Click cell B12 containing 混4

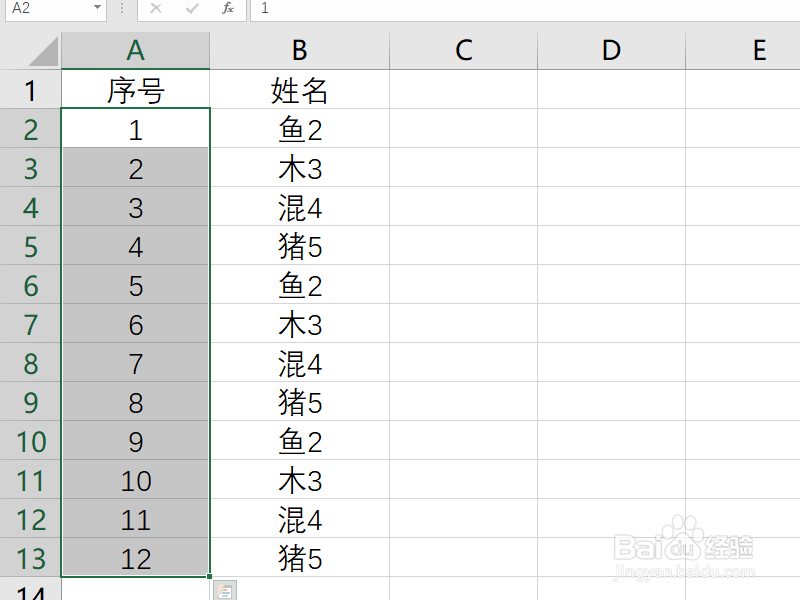(299, 519)
